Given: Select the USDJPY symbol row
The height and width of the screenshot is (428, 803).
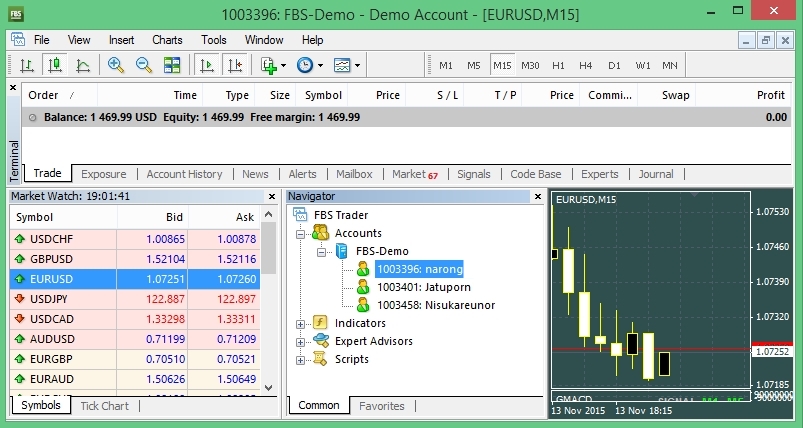Looking at the screenshot, I should coord(135,299).
